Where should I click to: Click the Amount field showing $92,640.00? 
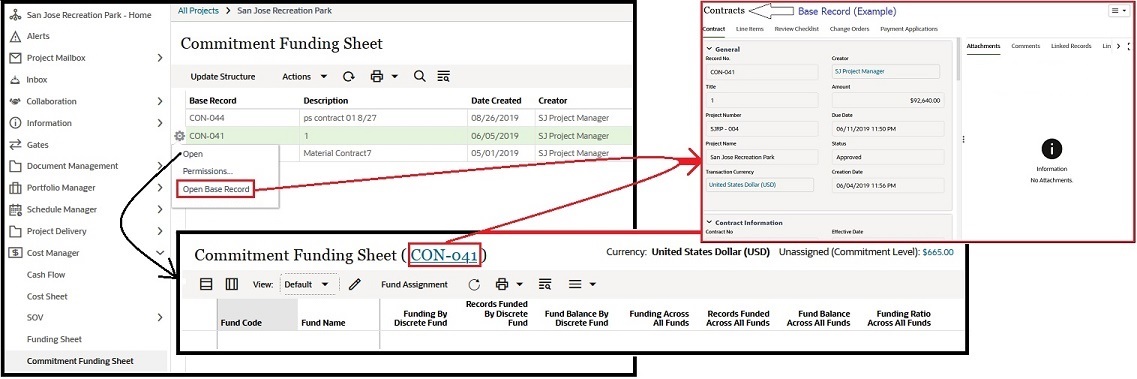click(x=888, y=100)
